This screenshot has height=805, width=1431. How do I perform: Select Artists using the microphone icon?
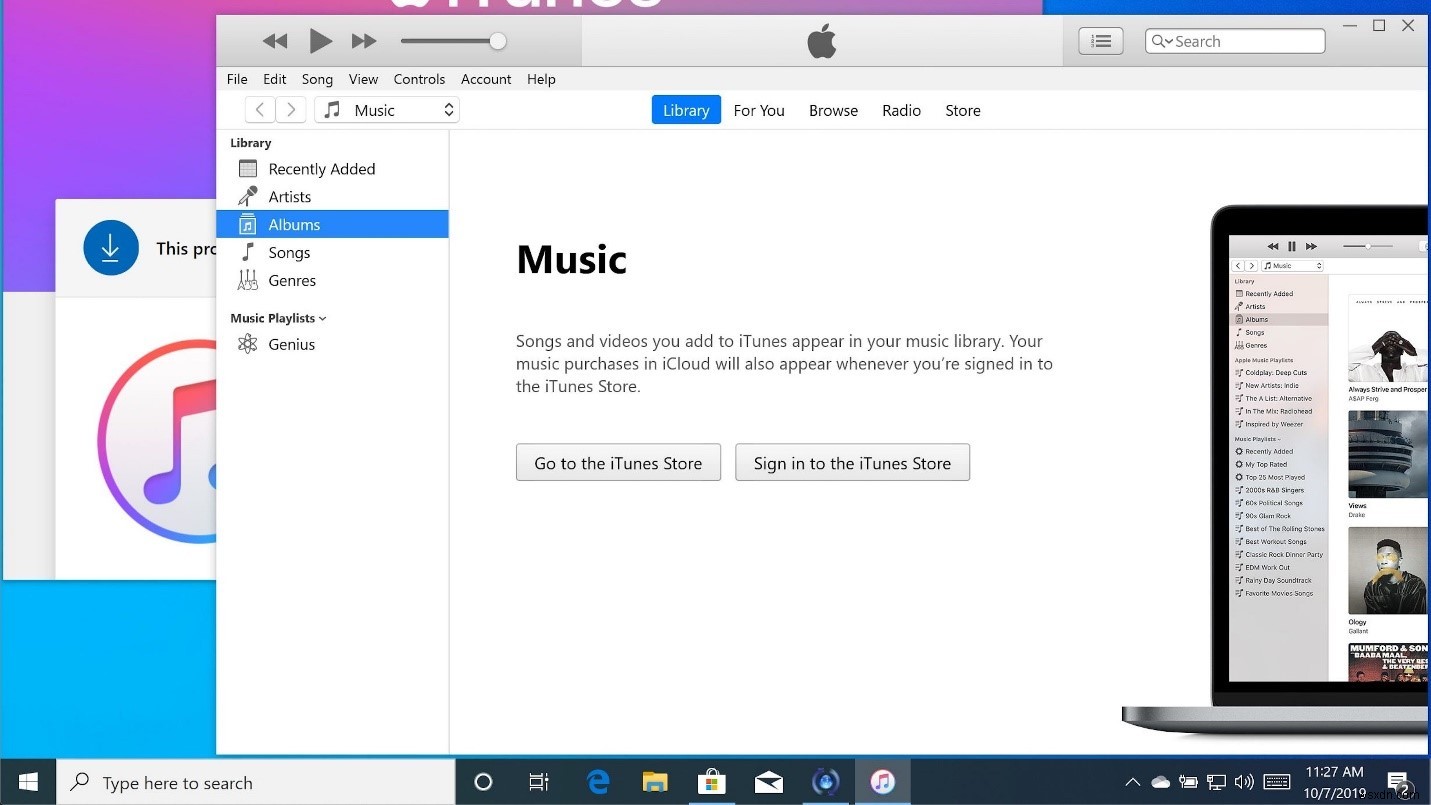tap(247, 196)
